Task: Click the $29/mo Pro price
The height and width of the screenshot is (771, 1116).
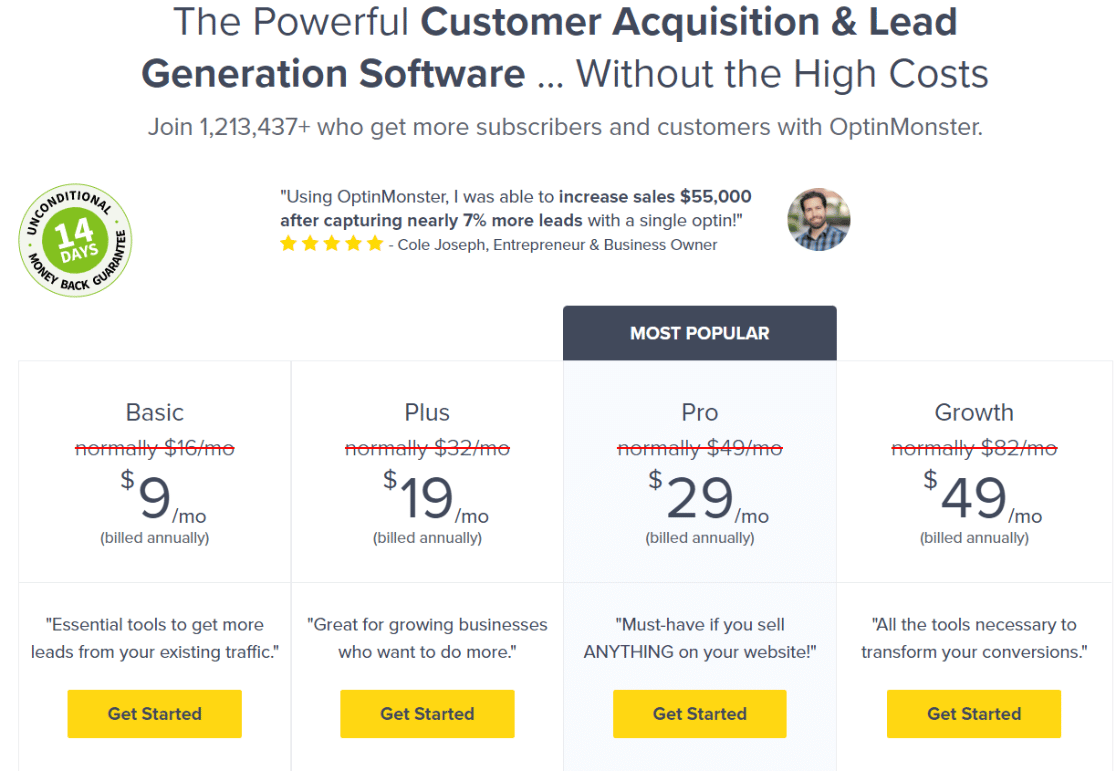Action: (708, 496)
